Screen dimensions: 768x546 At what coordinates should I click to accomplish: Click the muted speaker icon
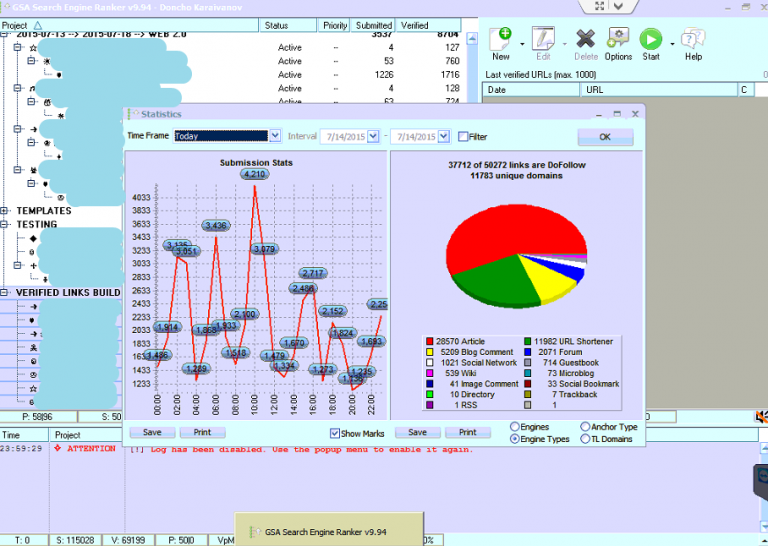[761, 417]
